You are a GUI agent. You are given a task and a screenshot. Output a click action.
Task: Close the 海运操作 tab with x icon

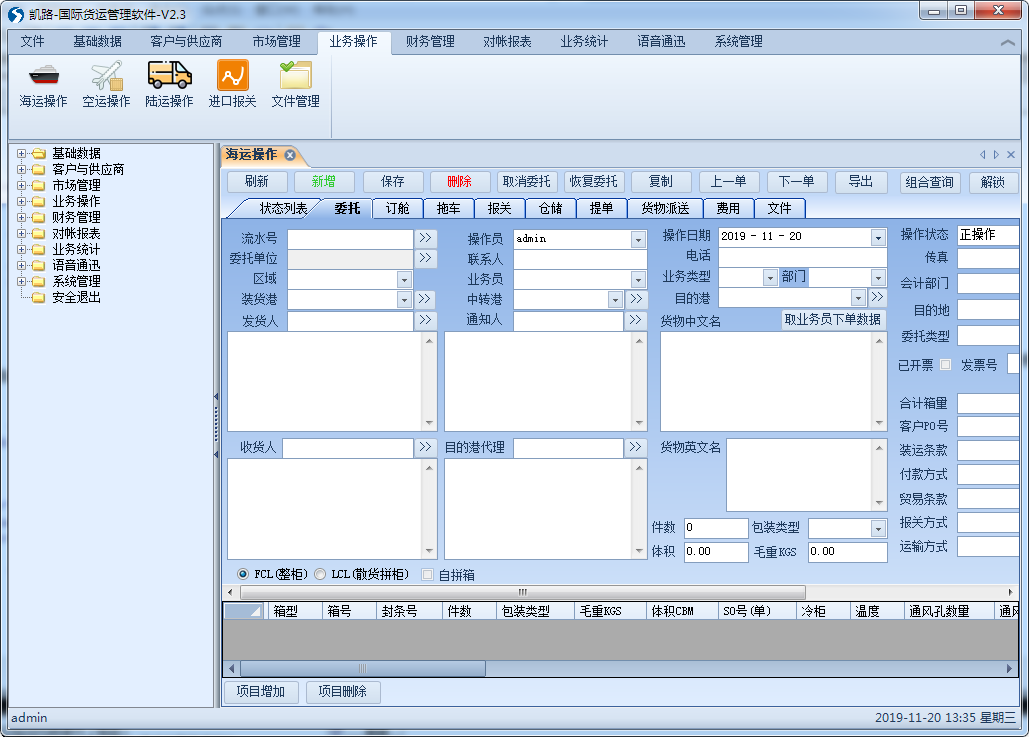click(290, 155)
